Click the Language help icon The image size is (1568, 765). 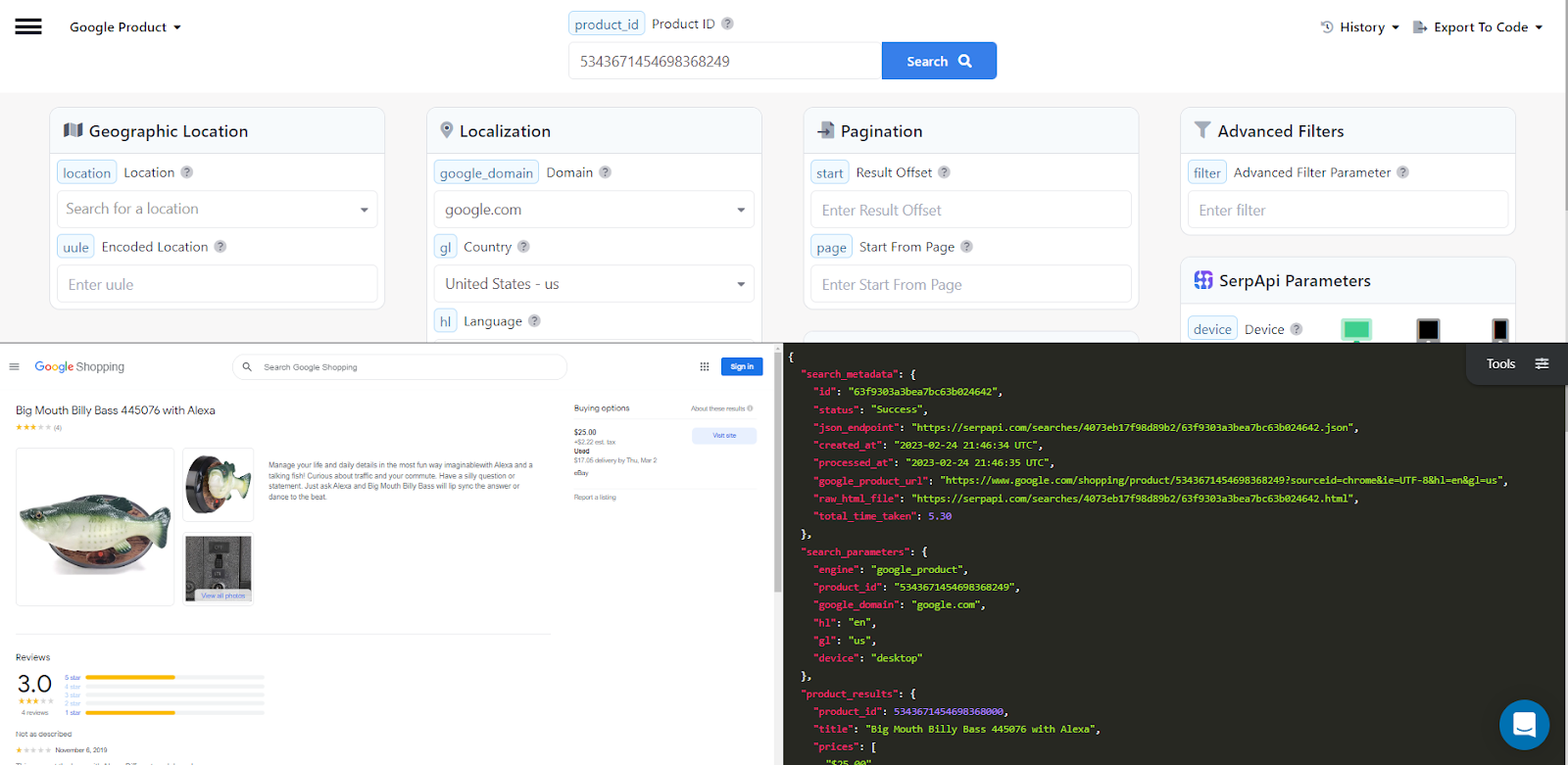(x=534, y=321)
